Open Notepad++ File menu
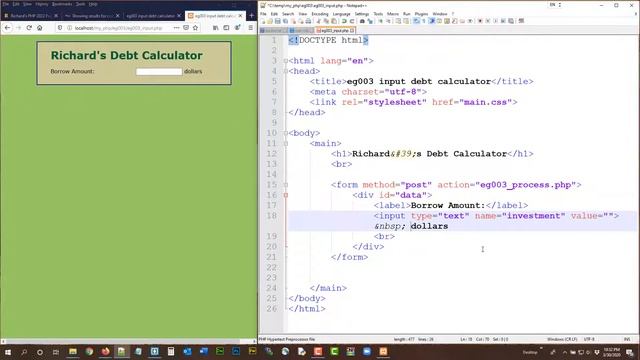Viewport: 640px width, 360px height. coord(263,14)
